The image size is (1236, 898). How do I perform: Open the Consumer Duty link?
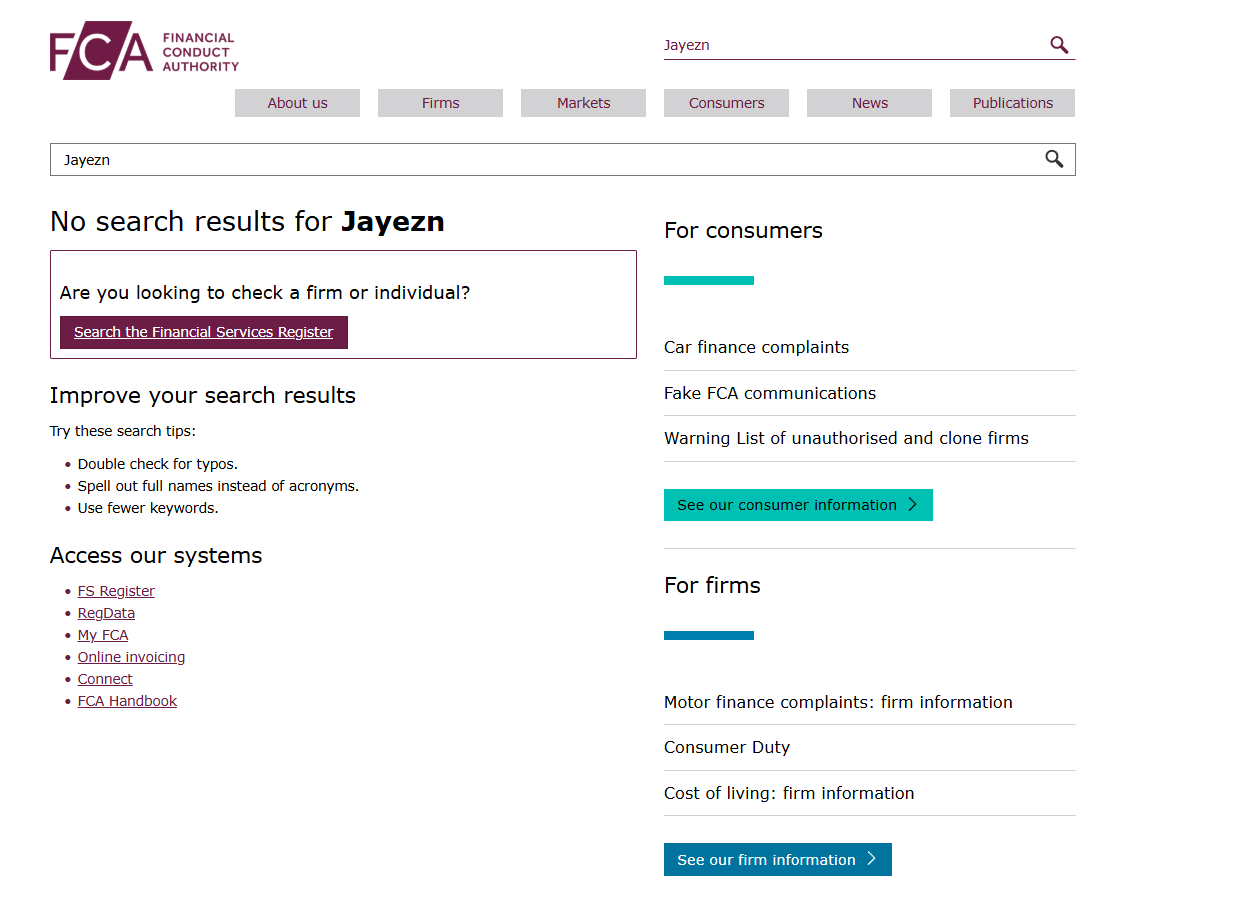pyautogui.click(x=727, y=747)
